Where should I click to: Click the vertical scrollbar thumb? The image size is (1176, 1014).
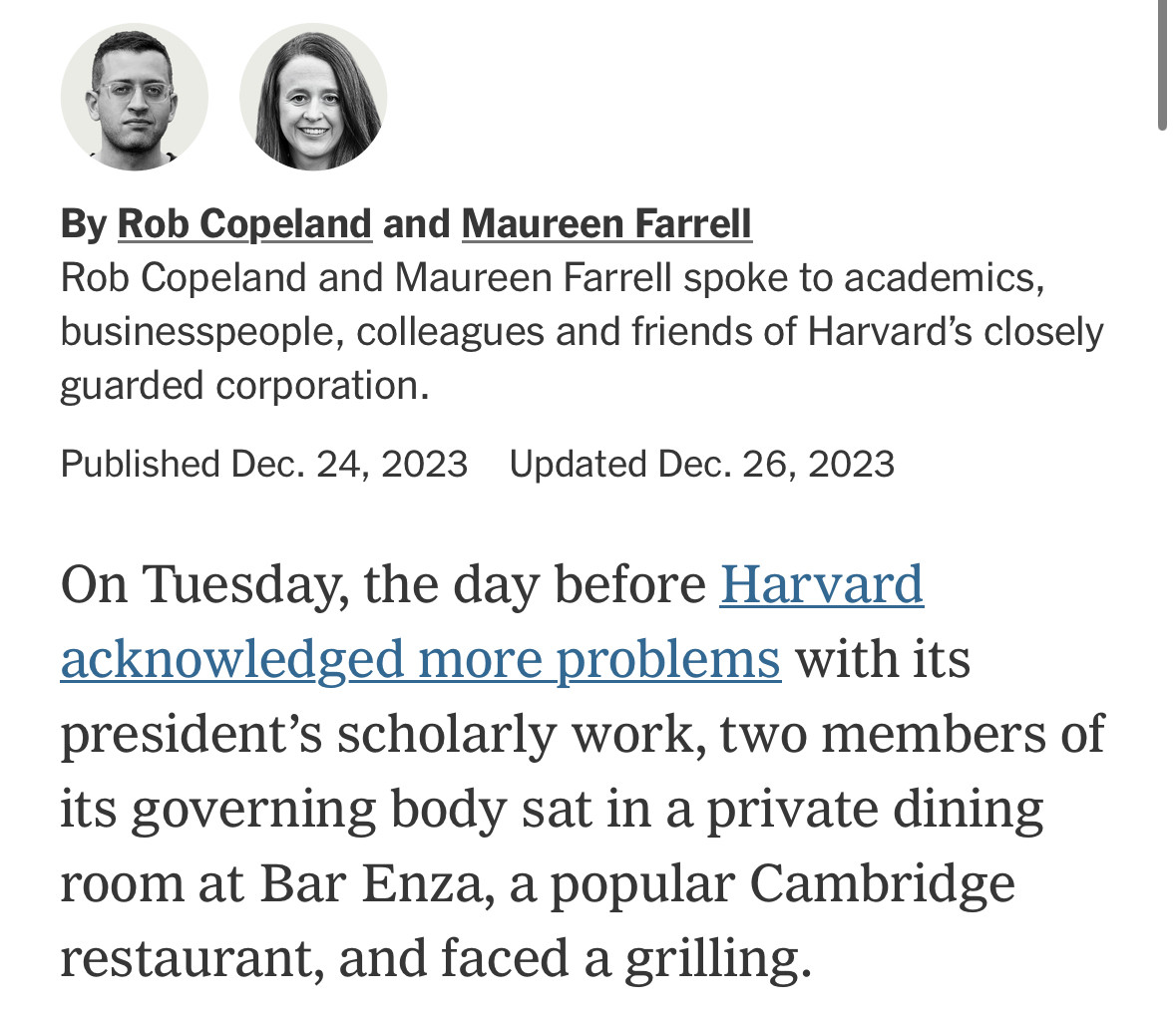tap(1162, 66)
